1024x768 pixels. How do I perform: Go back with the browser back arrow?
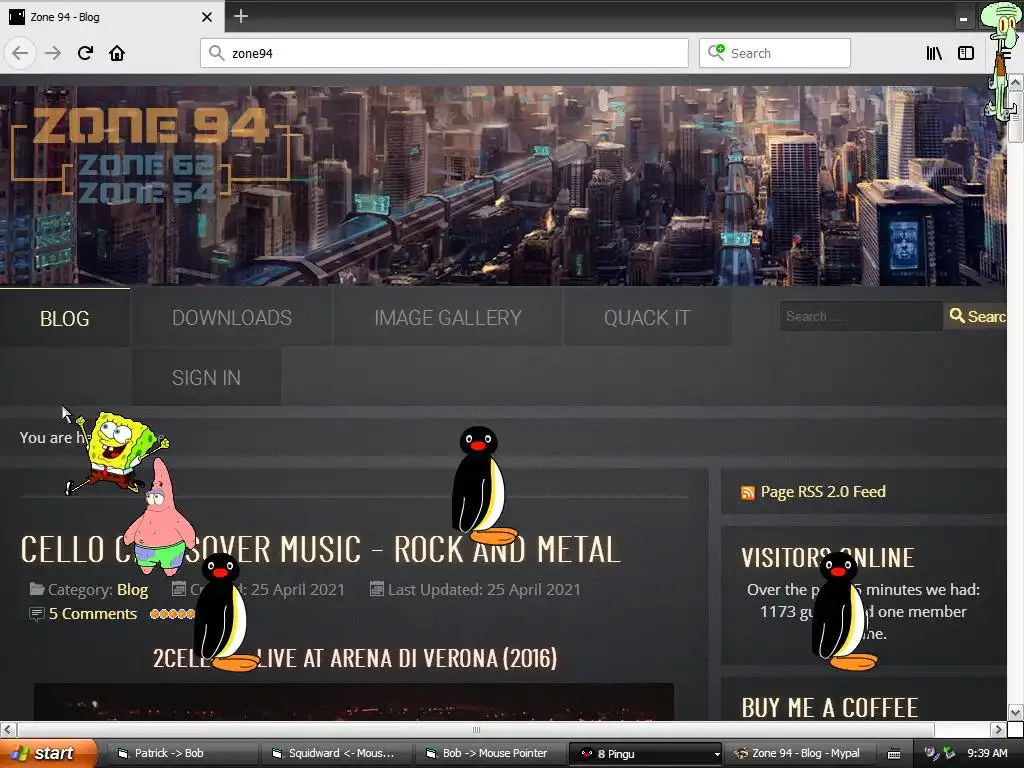pyautogui.click(x=20, y=53)
